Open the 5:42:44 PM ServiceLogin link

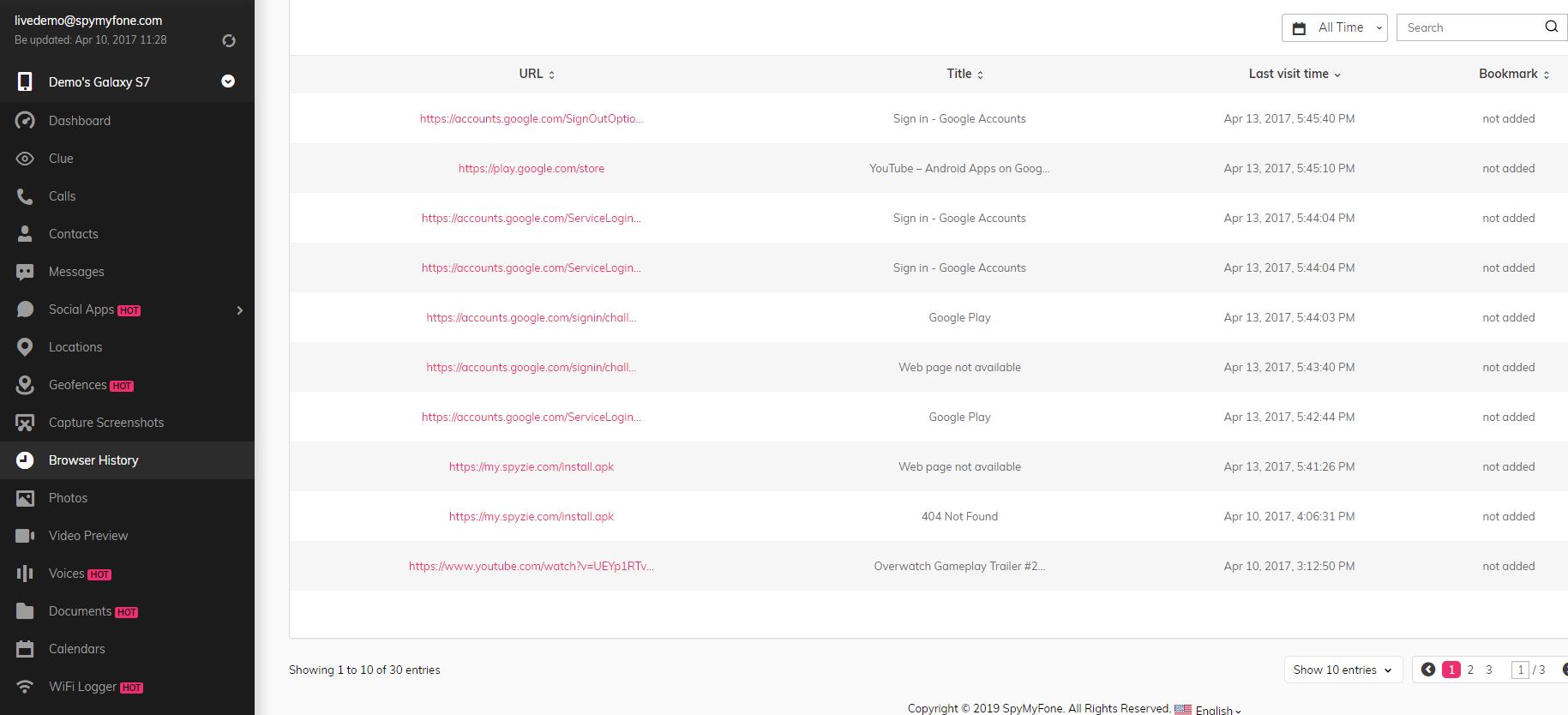(x=532, y=417)
